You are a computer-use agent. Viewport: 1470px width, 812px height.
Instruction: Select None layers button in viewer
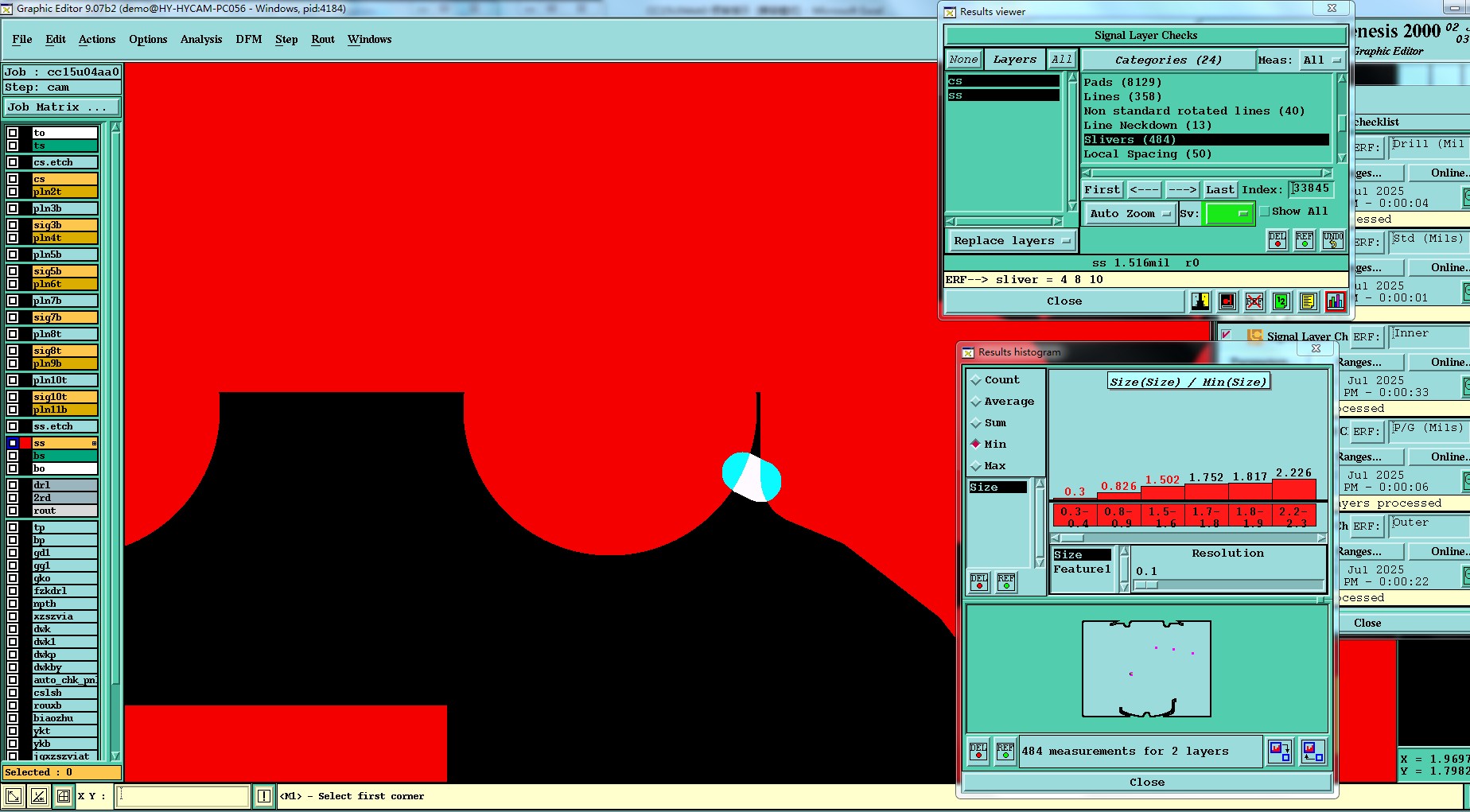964,60
